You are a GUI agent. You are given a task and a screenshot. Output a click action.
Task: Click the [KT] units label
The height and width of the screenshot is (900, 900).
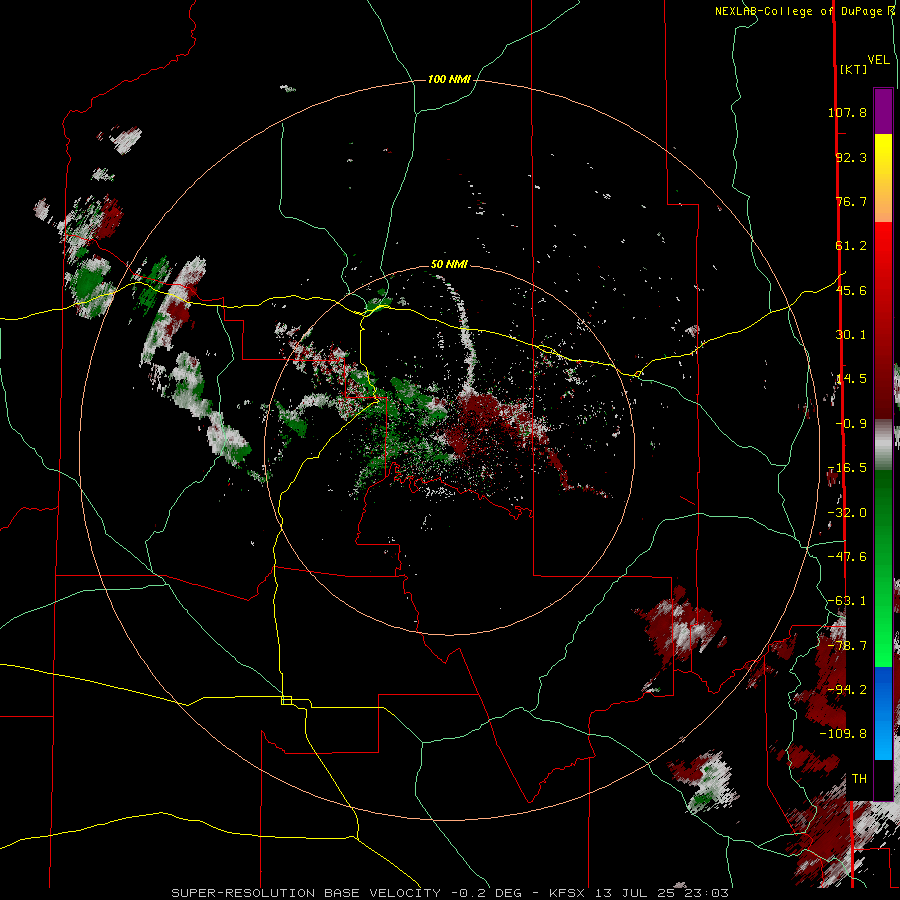(x=853, y=69)
